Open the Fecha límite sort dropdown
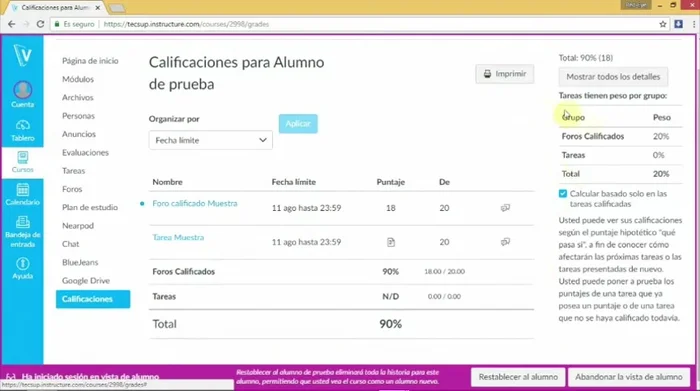Image resolution: width=700 pixels, height=391 pixels. 211,140
